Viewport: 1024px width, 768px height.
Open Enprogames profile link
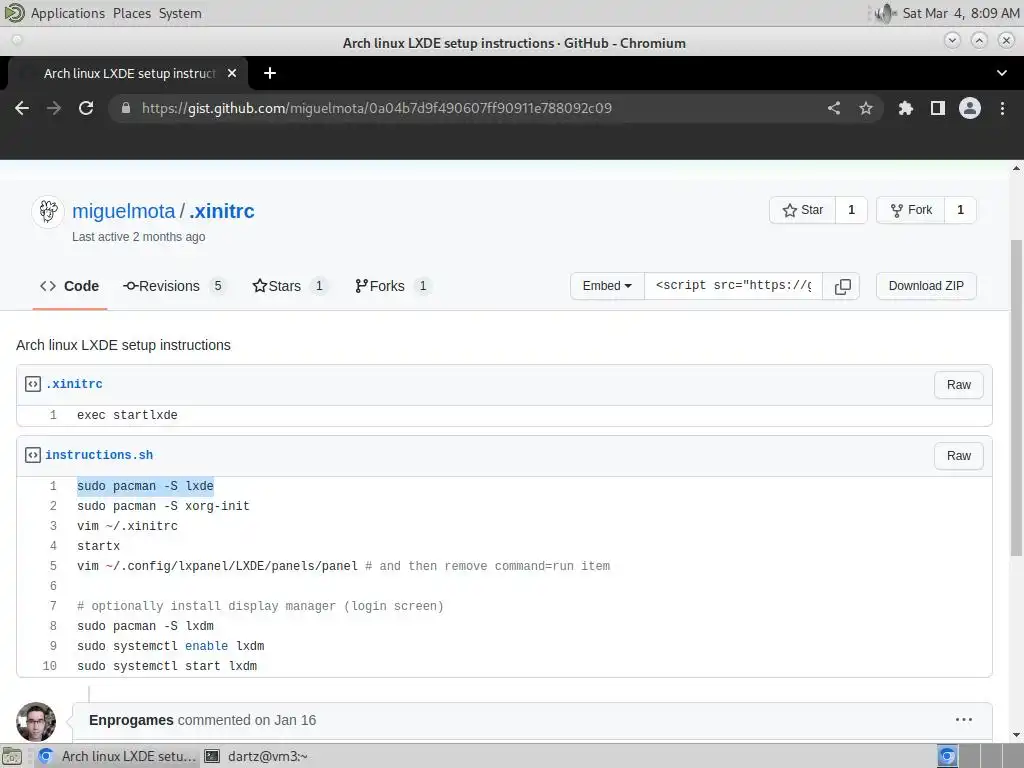tap(131, 720)
